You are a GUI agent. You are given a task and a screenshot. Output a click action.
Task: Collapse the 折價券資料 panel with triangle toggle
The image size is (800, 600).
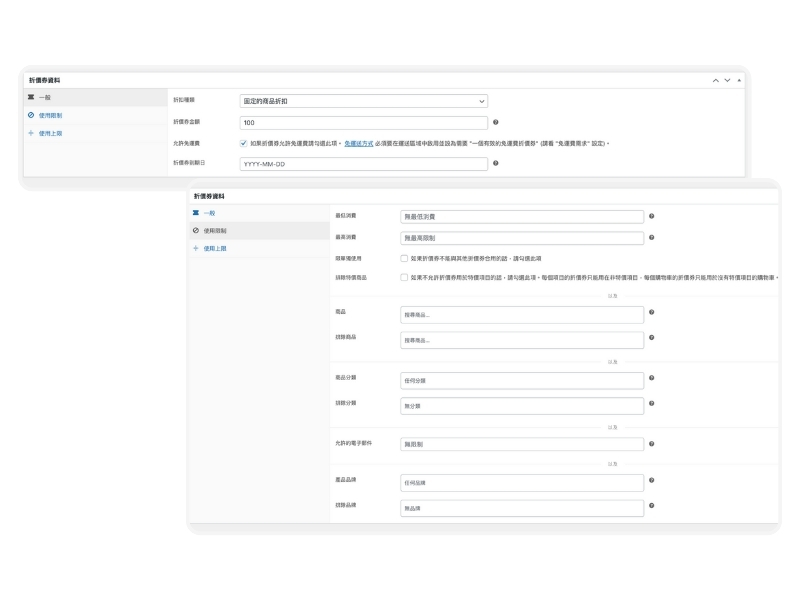(739, 79)
